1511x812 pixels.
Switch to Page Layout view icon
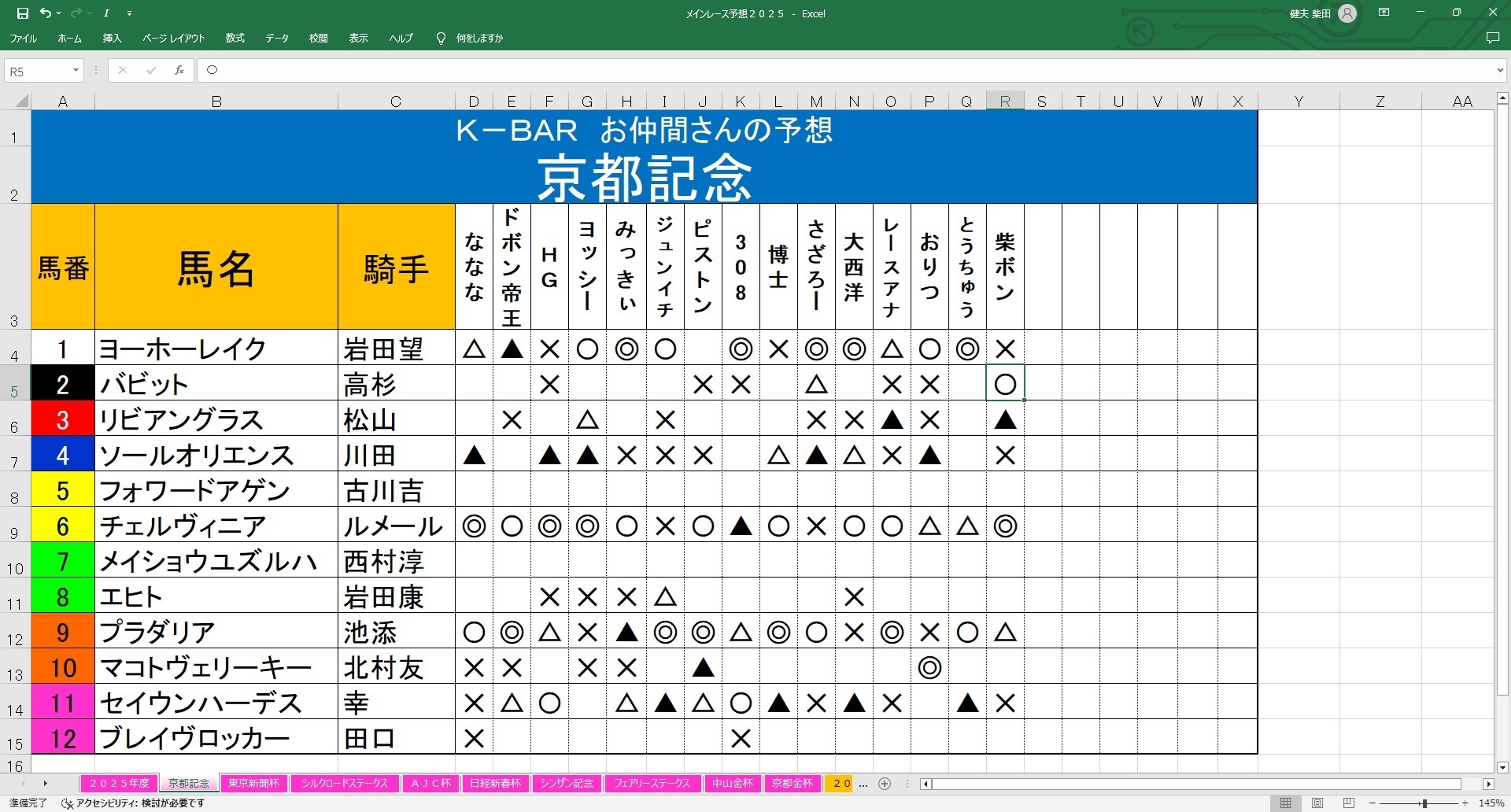tap(1317, 803)
